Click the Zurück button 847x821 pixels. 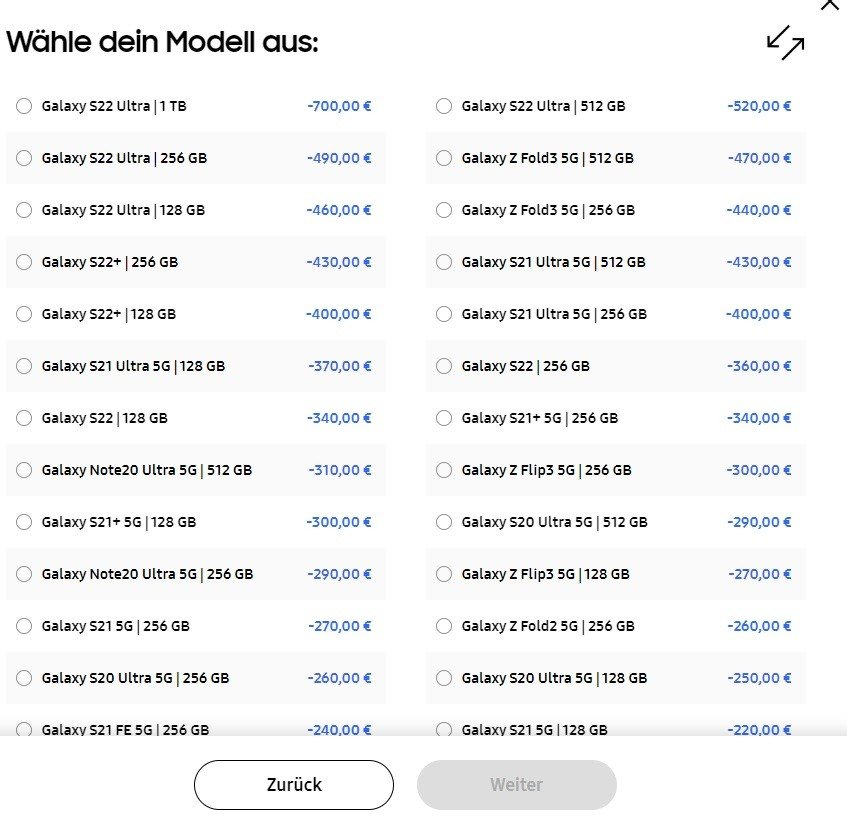tap(294, 785)
